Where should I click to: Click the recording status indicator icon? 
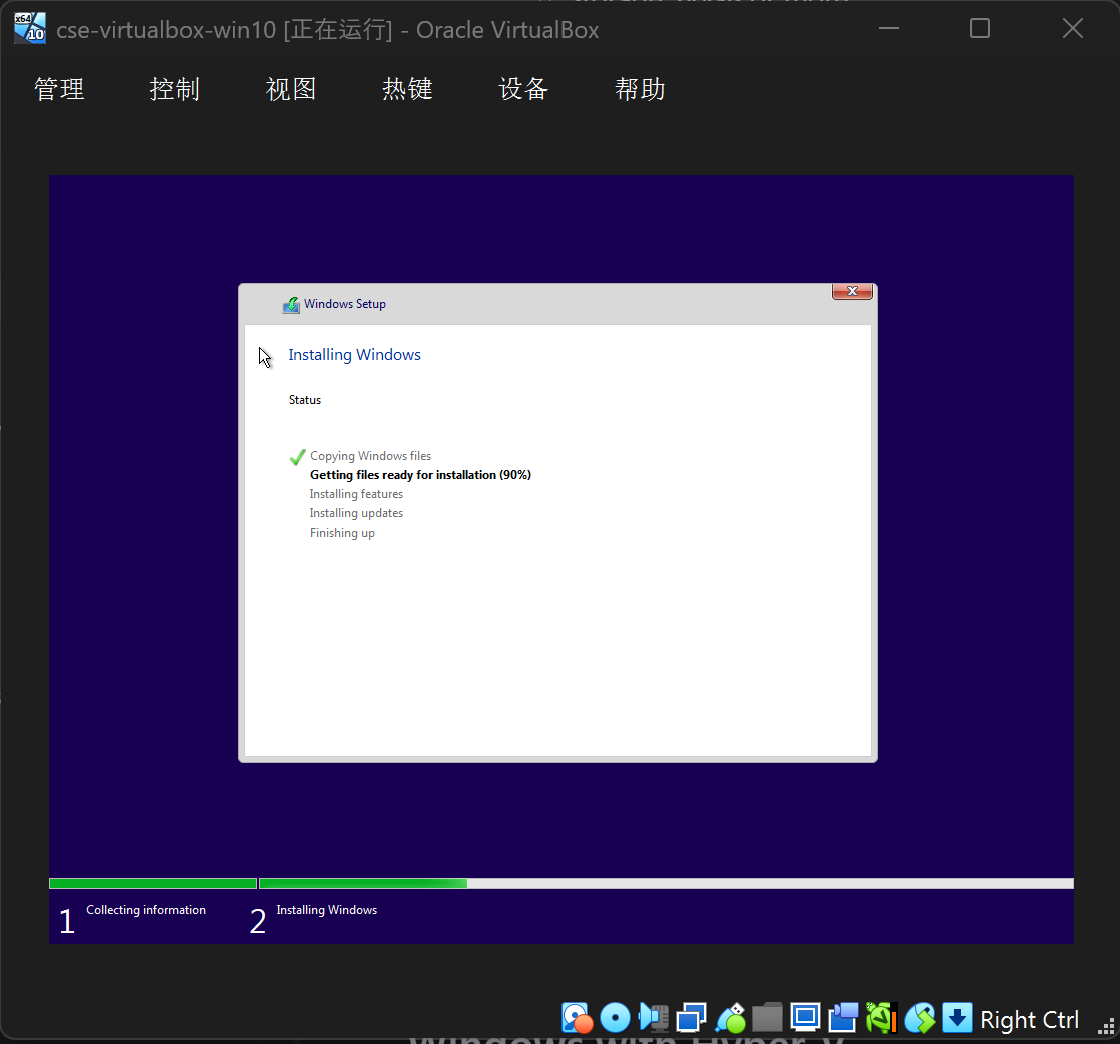(x=843, y=1018)
